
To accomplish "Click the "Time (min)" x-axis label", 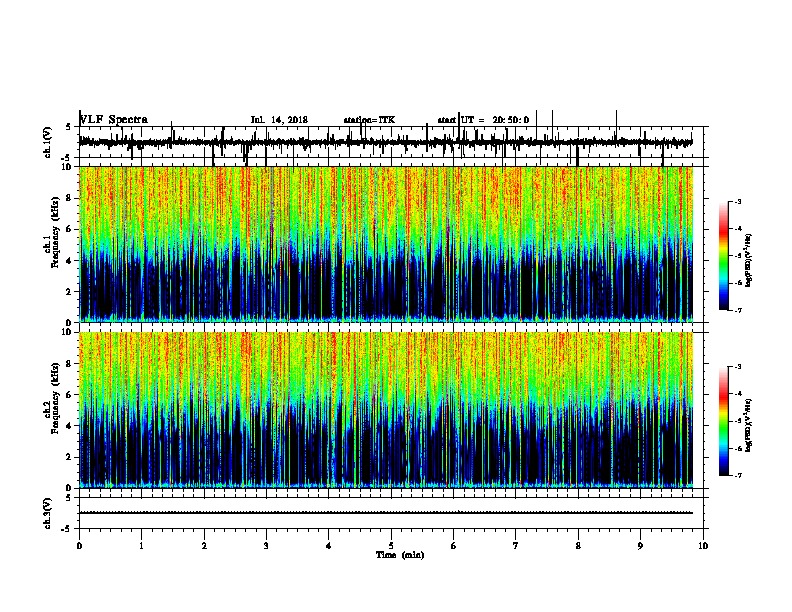I will point(400,555).
